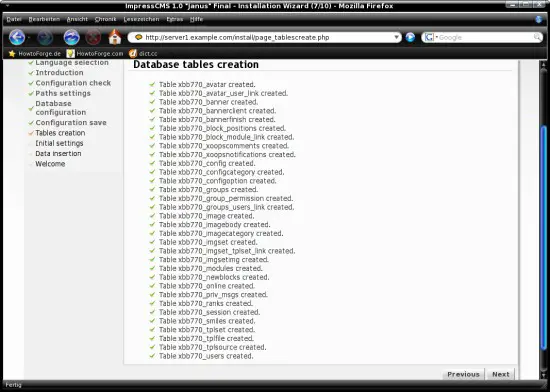This screenshot has height=392, width=550.
Task: Go to home page via house icon
Action: [x=115, y=37]
